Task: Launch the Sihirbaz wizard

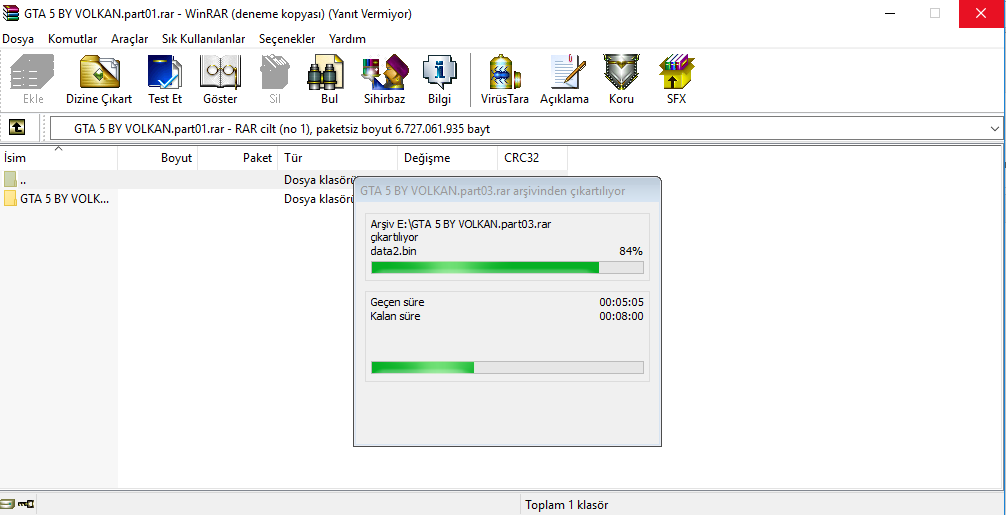Action: [x=384, y=80]
